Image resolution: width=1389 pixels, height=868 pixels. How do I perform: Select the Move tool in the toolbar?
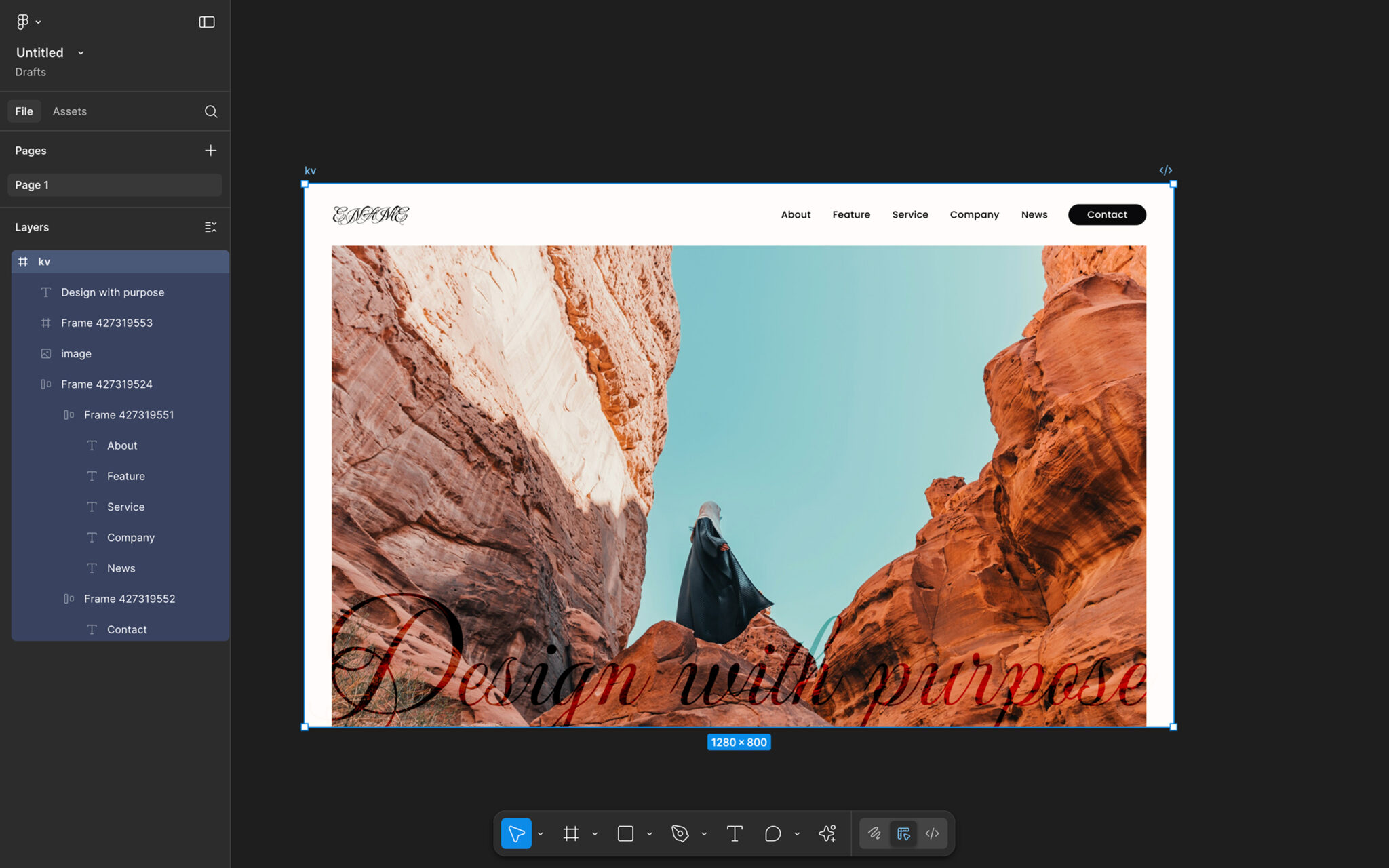click(515, 833)
